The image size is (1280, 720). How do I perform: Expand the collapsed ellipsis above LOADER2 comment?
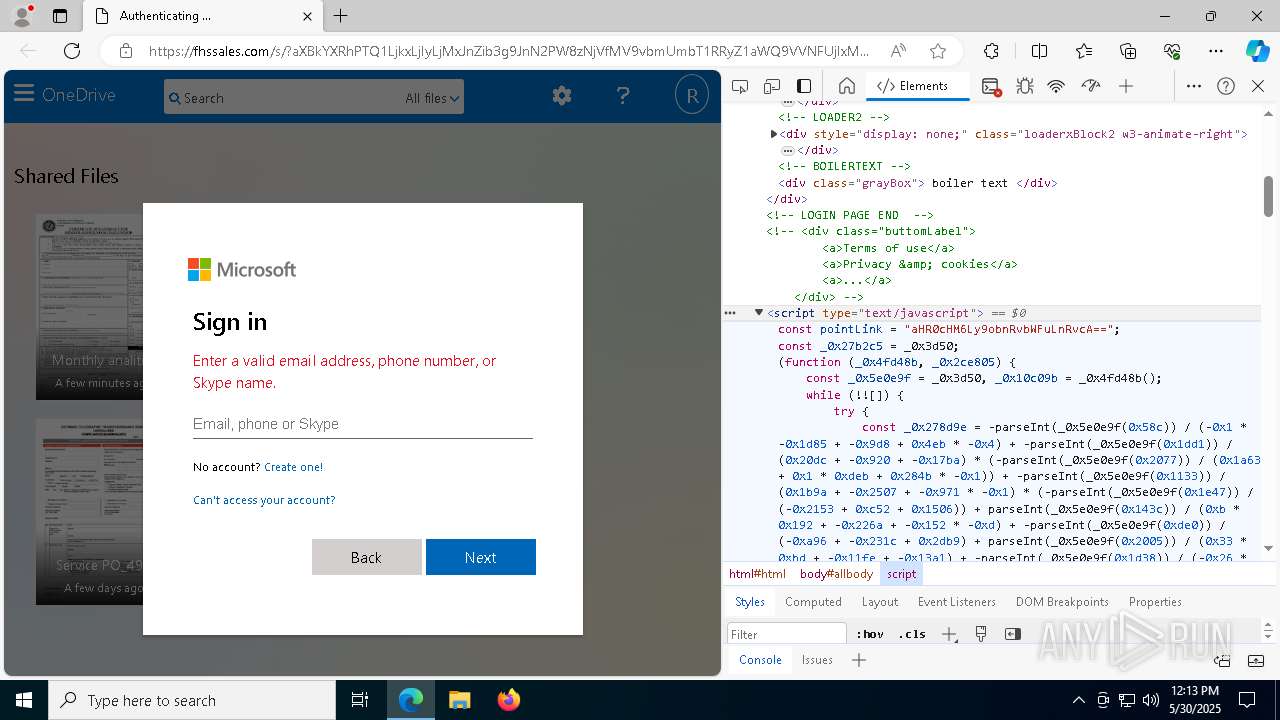(x=787, y=101)
